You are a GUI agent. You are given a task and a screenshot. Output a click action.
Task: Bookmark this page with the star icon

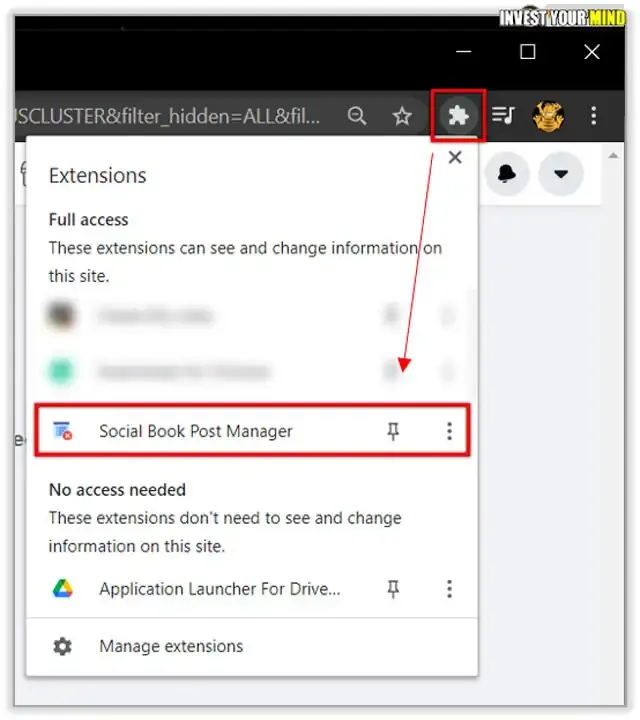click(x=402, y=116)
